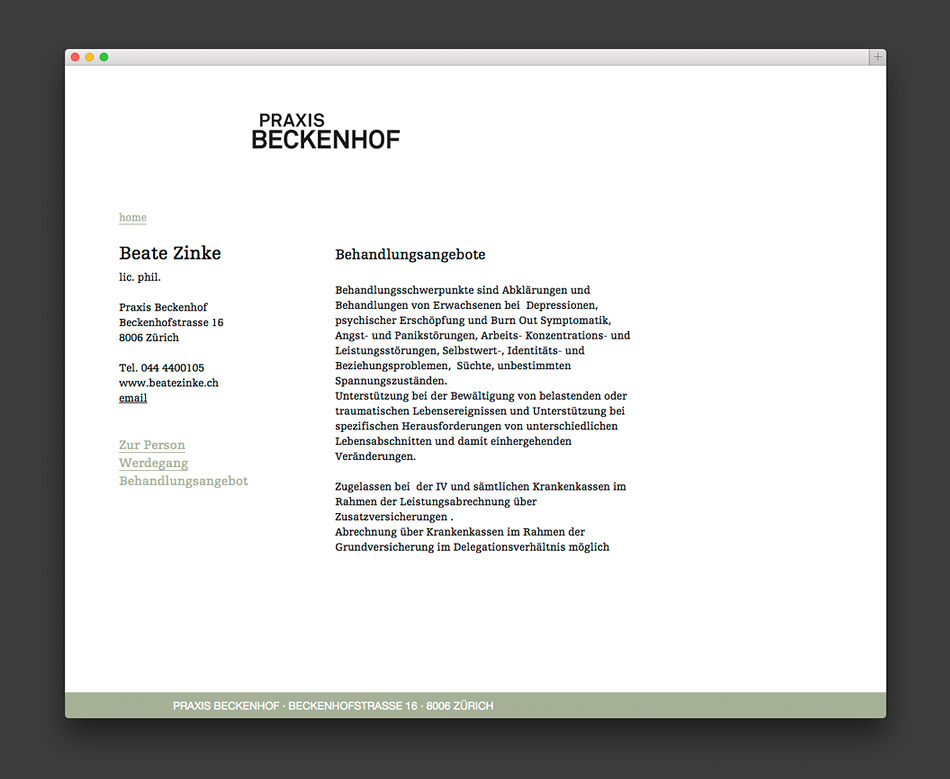Click the paragraph starting with Behandlungsschwerpunkte
The width and height of the screenshot is (950, 779).
click(482, 335)
